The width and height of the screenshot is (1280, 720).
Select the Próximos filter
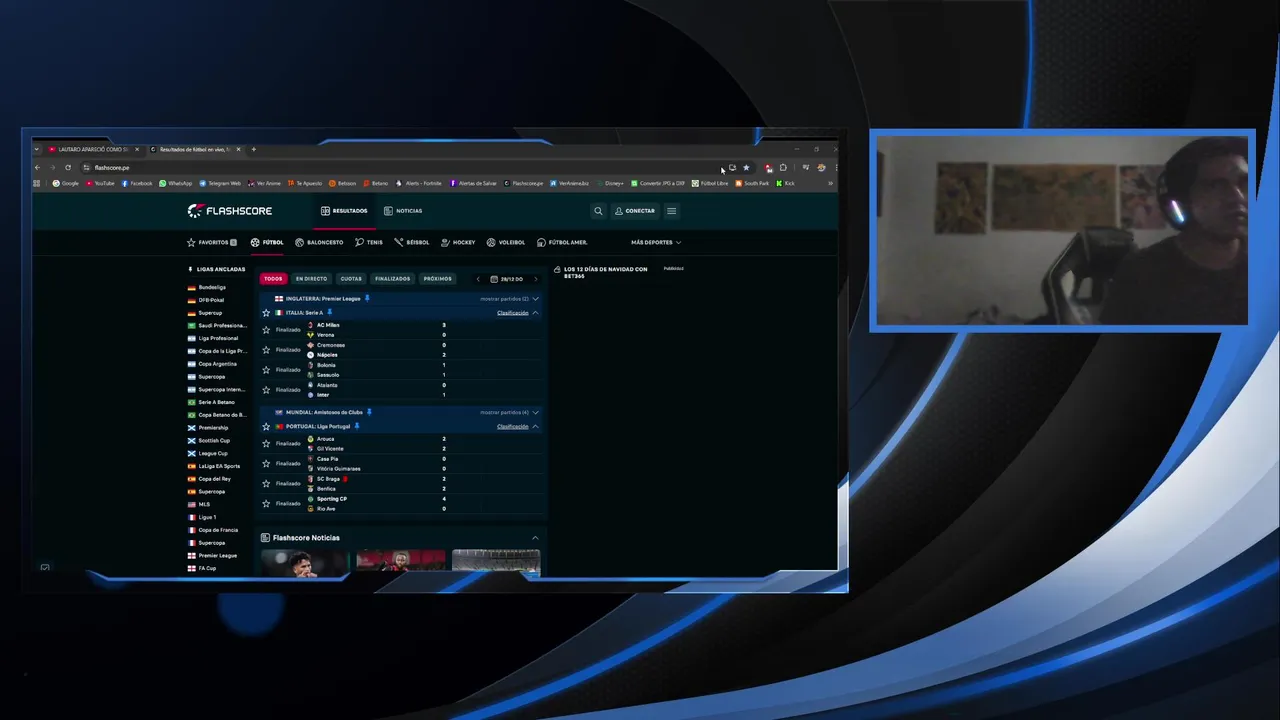coord(437,279)
